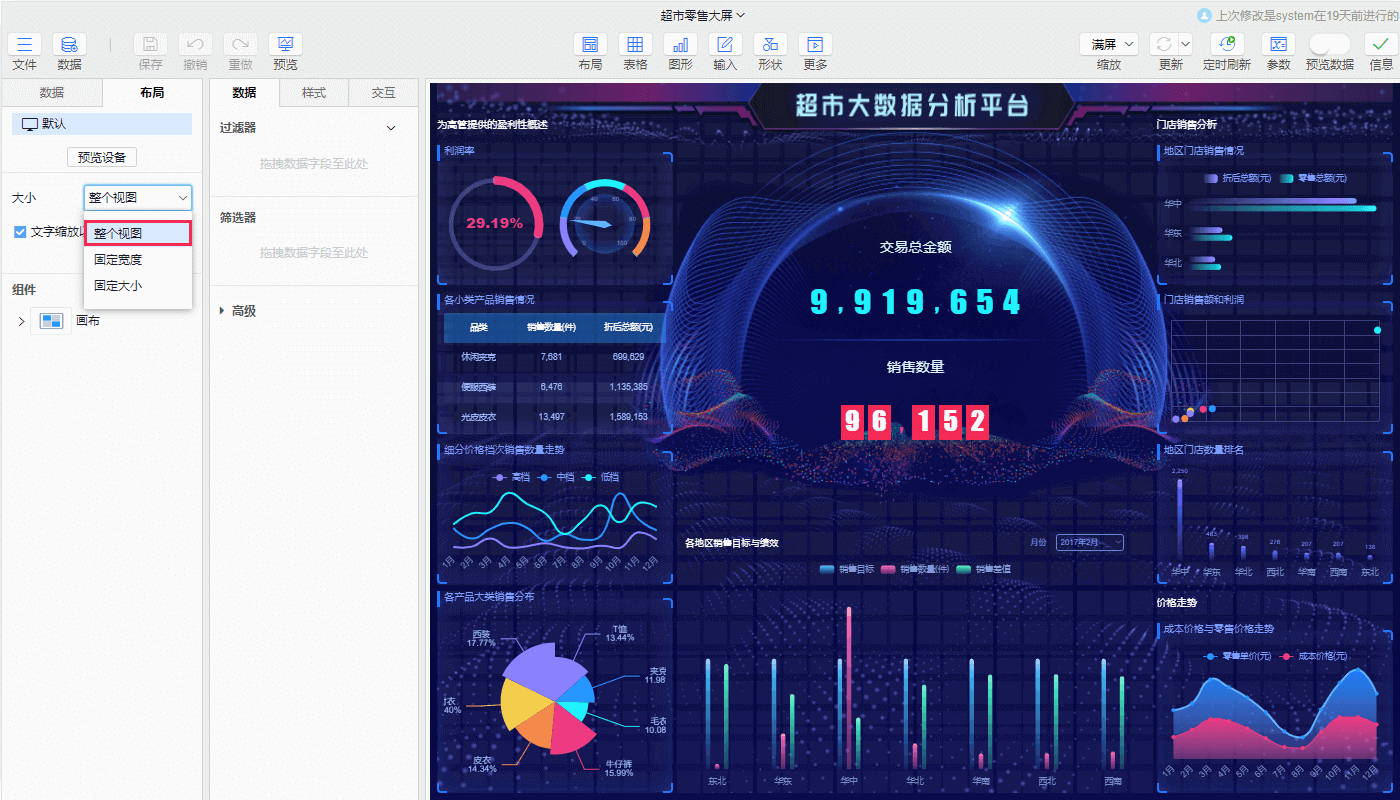Open the 表格 (Table) component icon
The image size is (1400, 800).
click(635, 45)
